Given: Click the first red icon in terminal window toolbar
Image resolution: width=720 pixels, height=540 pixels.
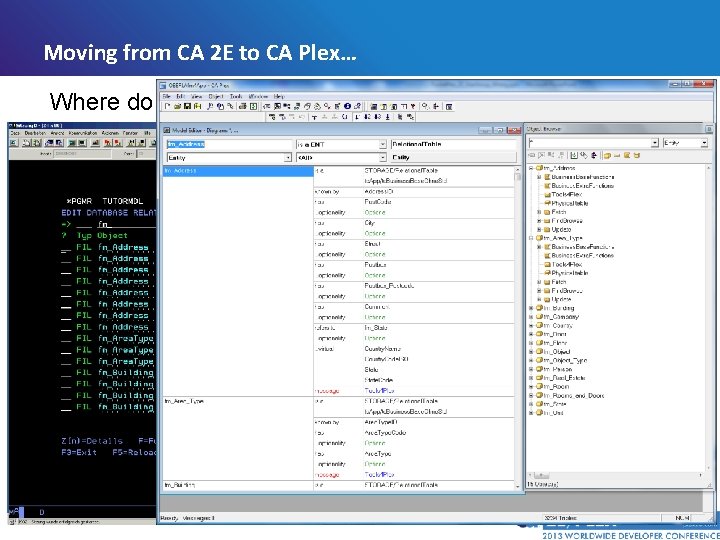Looking at the screenshot, I should [x=108, y=143].
